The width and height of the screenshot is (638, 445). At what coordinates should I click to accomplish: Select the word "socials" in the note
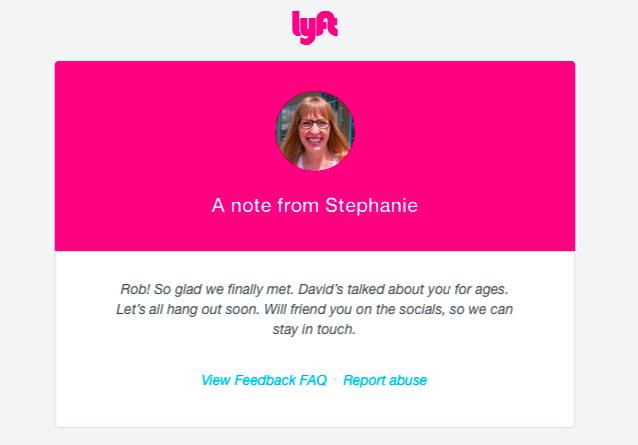[x=426, y=309]
